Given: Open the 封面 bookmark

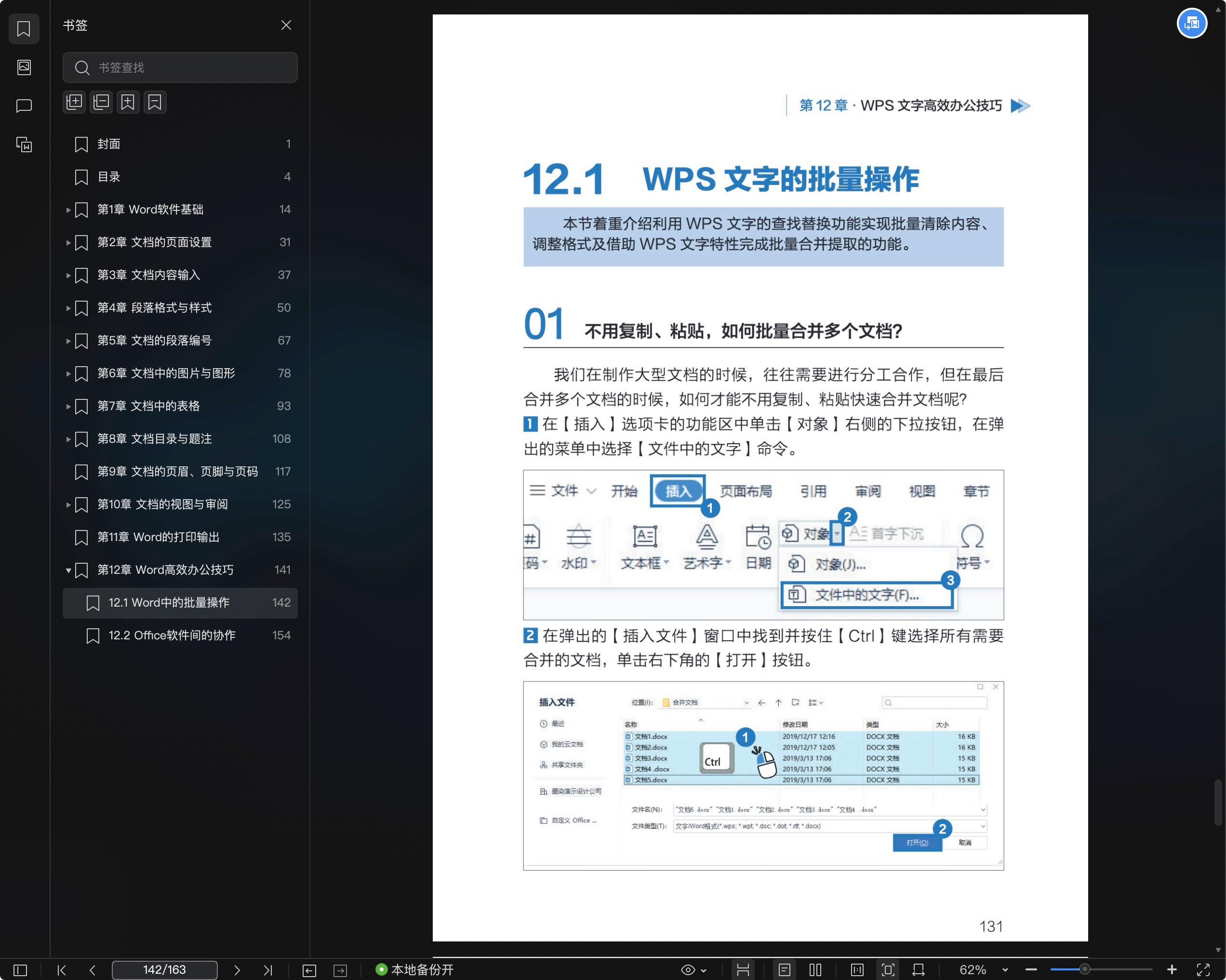Looking at the screenshot, I should pyautogui.click(x=180, y=145).
